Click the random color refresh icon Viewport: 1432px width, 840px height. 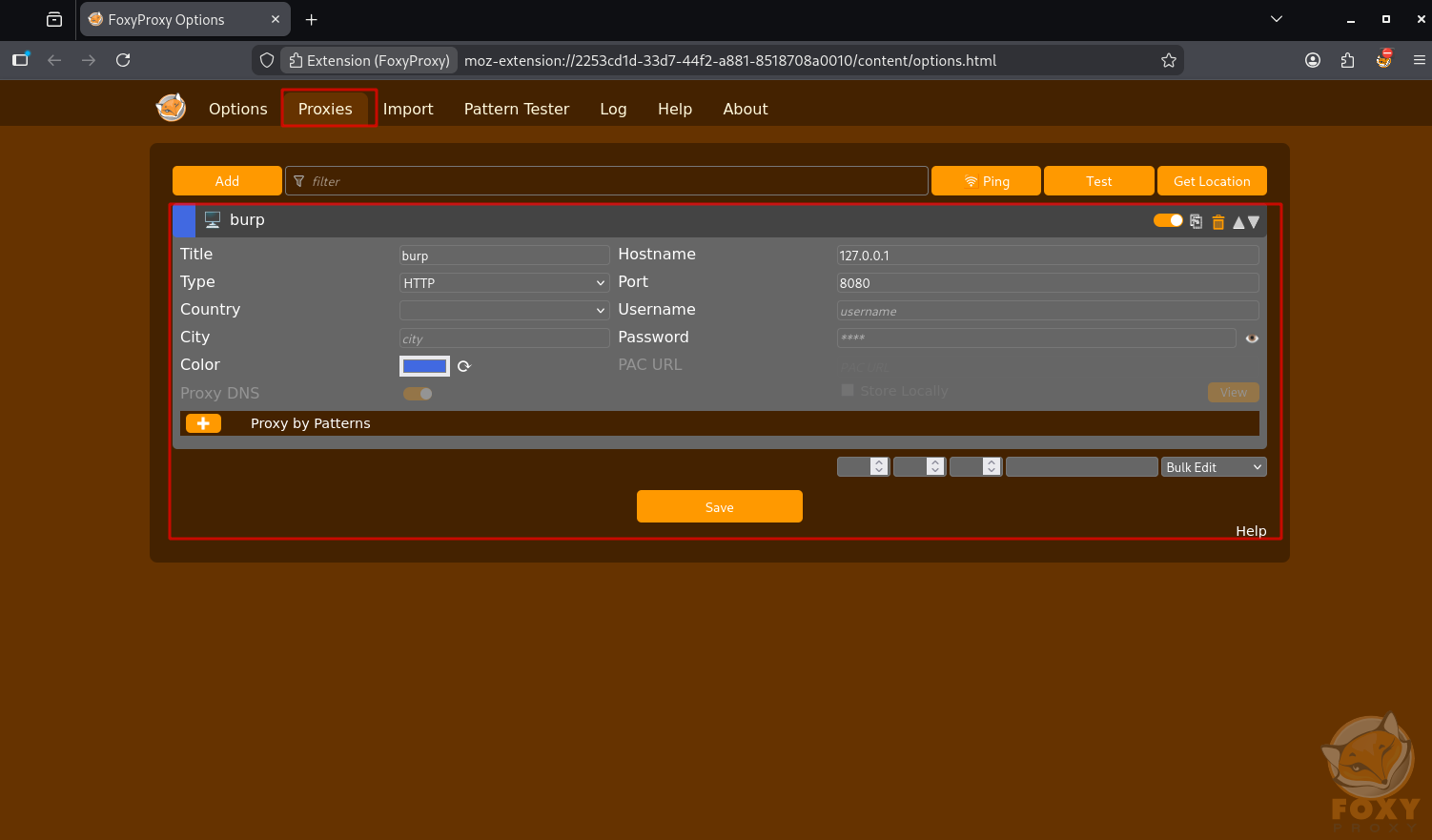464,366
